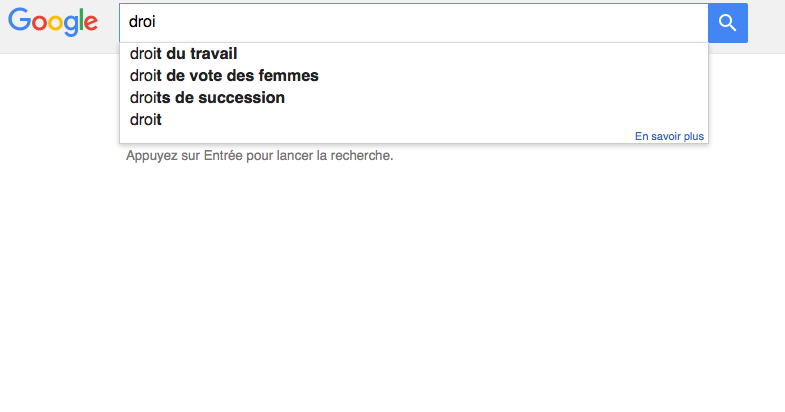The image size is (785, 412).
Task: Pick the 'droits de succession' suggestion
Action: tap(414, 98)
